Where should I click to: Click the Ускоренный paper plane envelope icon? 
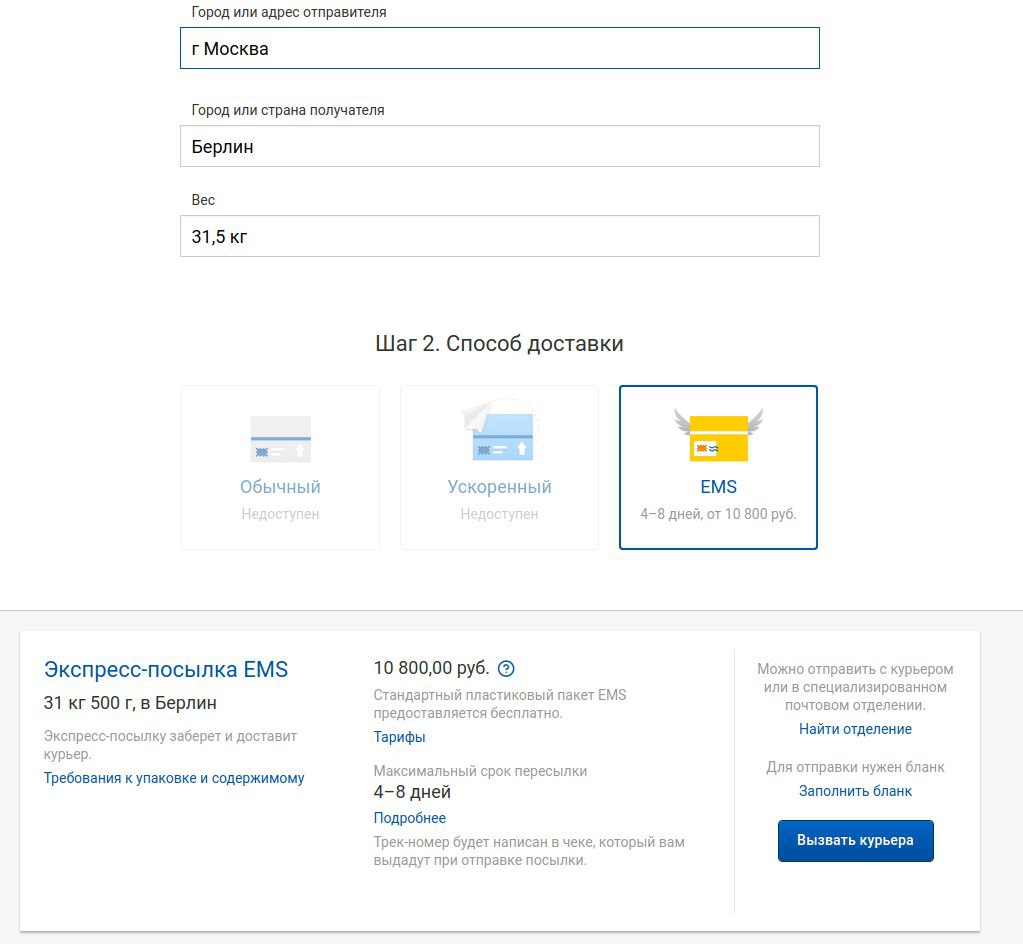[x=498, y=431]
